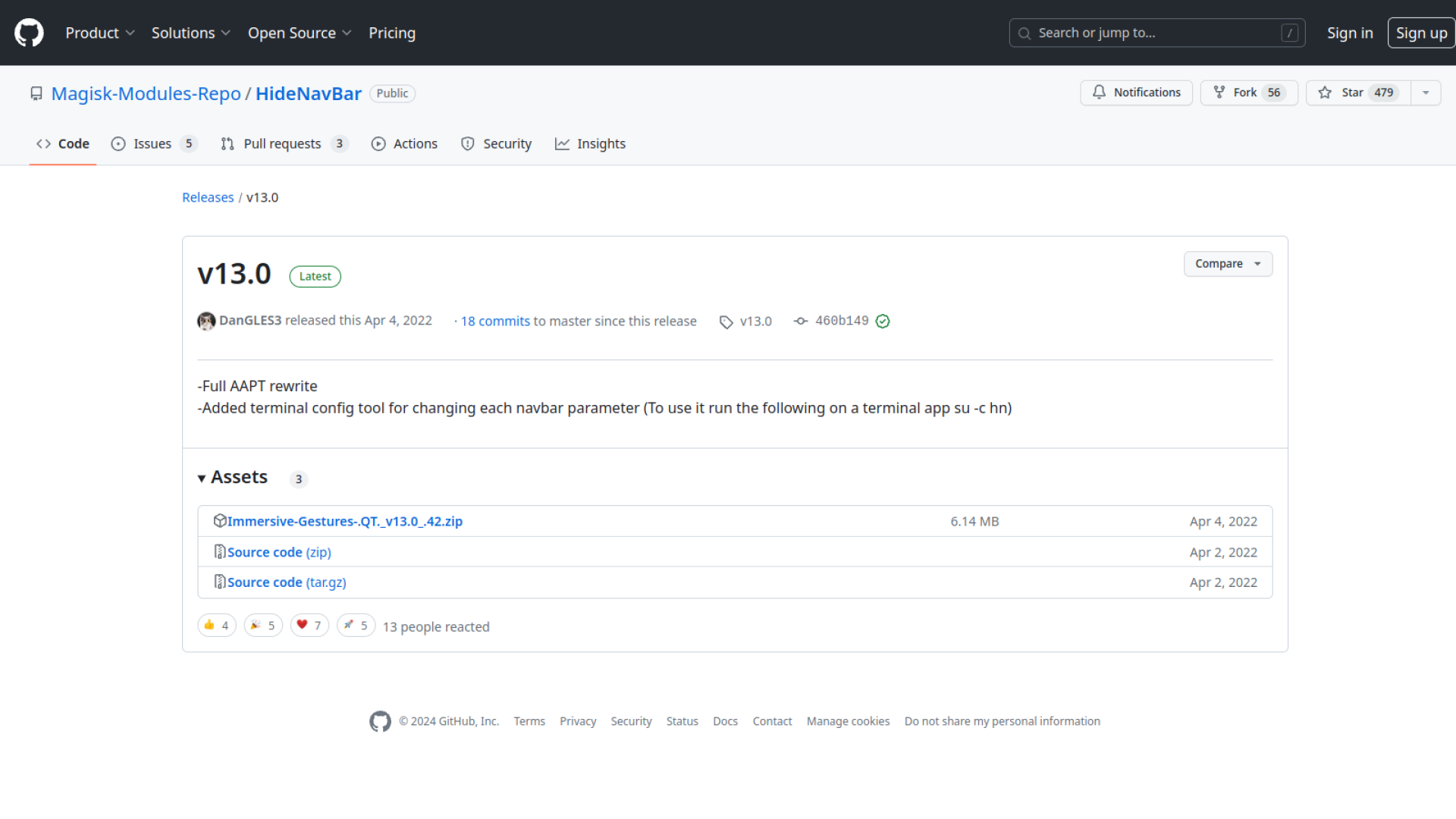1456x819 pixels.
Task: Click the verified commit checkmark icon
Action: pos(883,321)
